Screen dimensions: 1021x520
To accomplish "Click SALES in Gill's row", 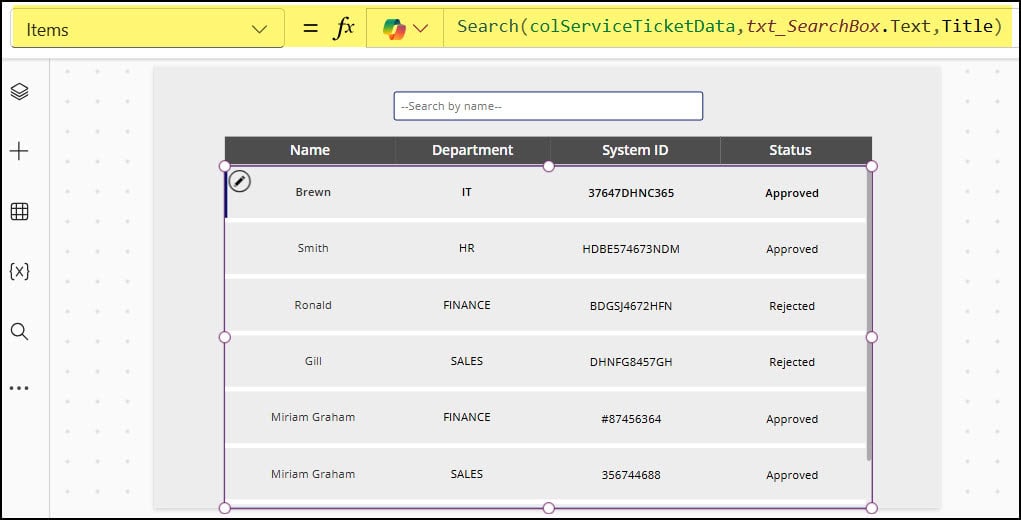I will click(x=467, y=361).
